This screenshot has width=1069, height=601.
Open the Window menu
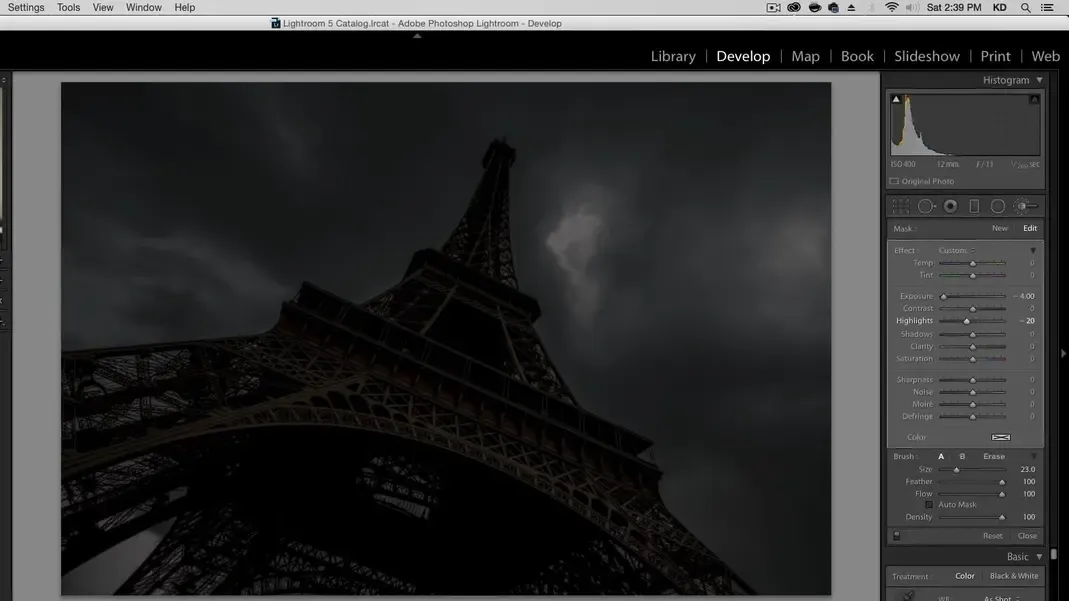143,7
